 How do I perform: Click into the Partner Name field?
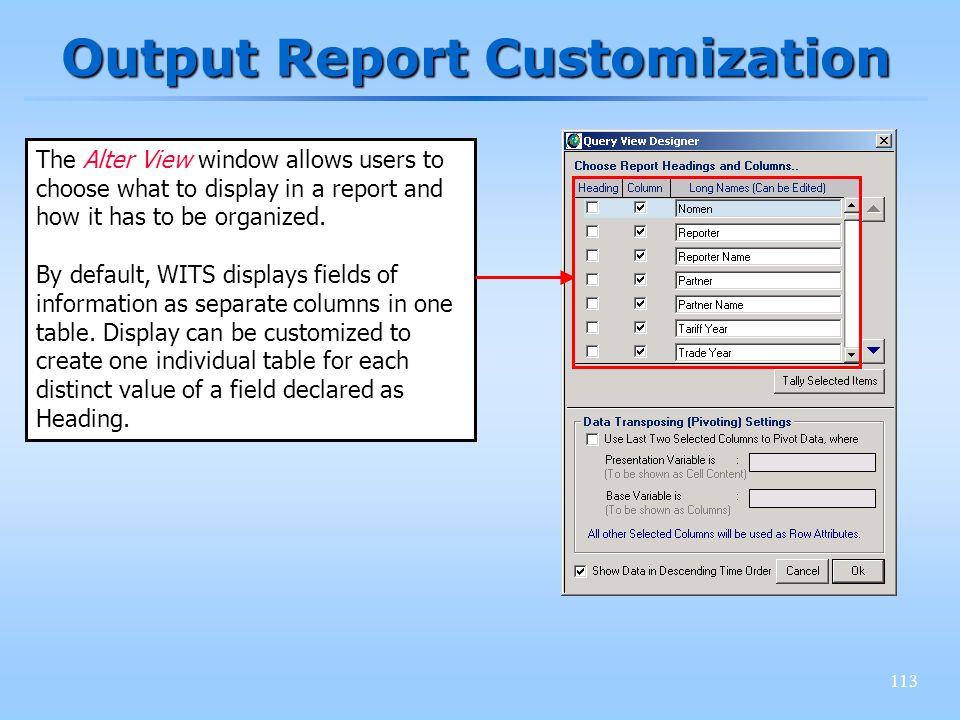[758, 304]
